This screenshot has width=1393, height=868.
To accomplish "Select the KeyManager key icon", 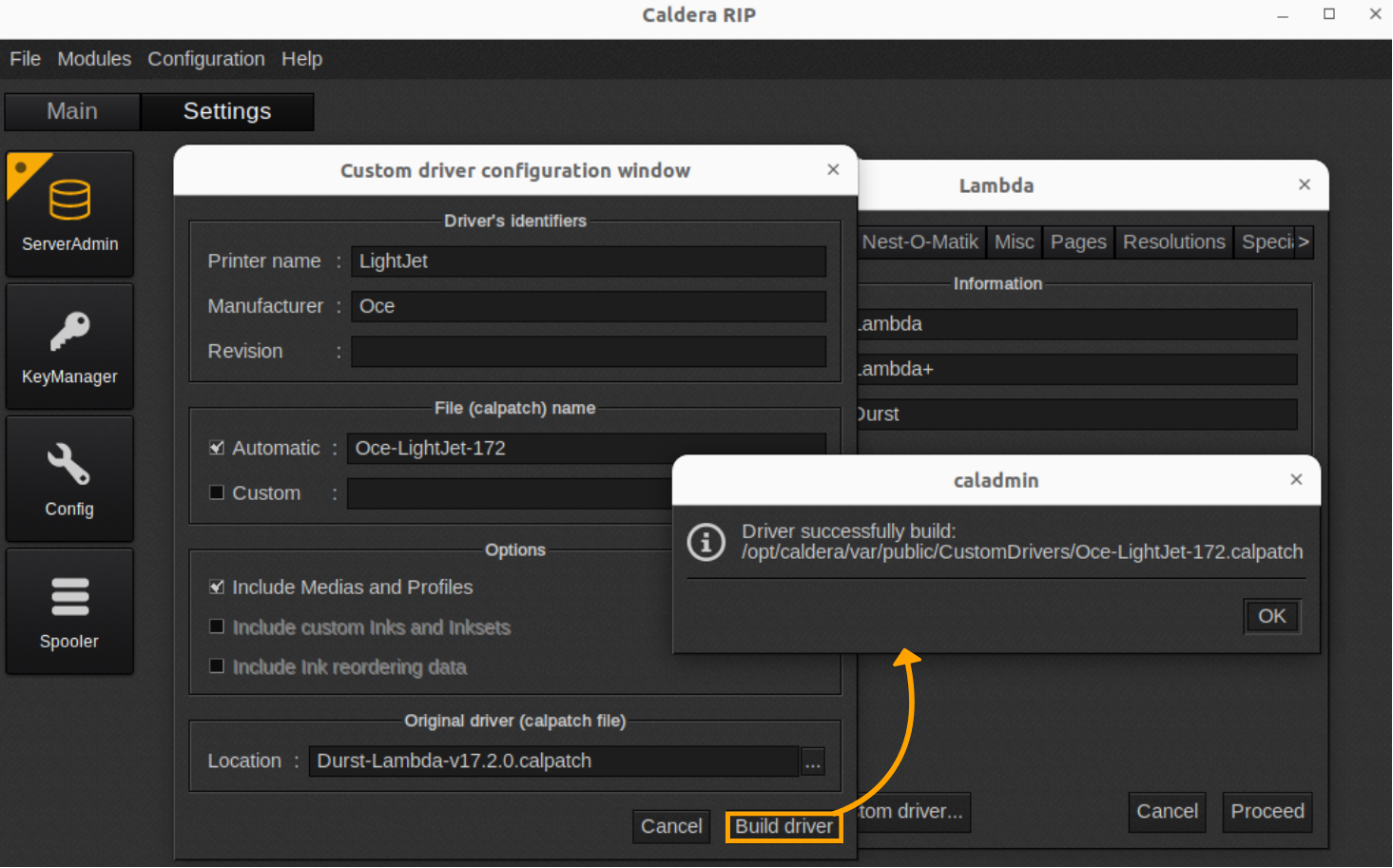I will (69, 346).
